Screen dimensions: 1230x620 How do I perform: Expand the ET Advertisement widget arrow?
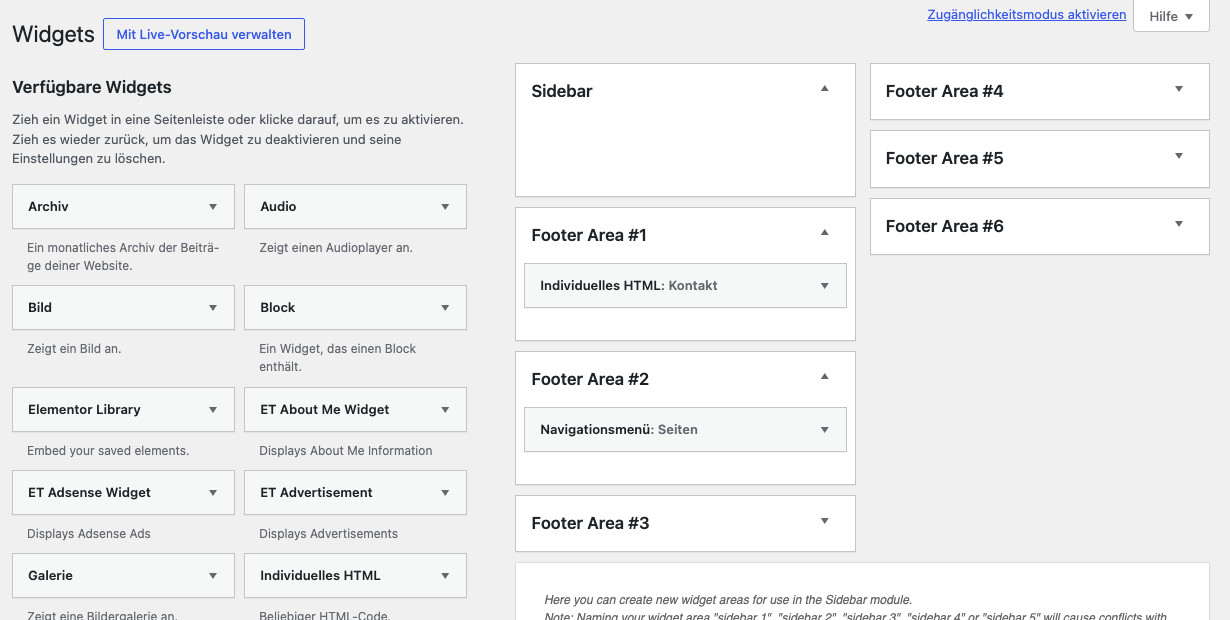click(x=445, y=493)
